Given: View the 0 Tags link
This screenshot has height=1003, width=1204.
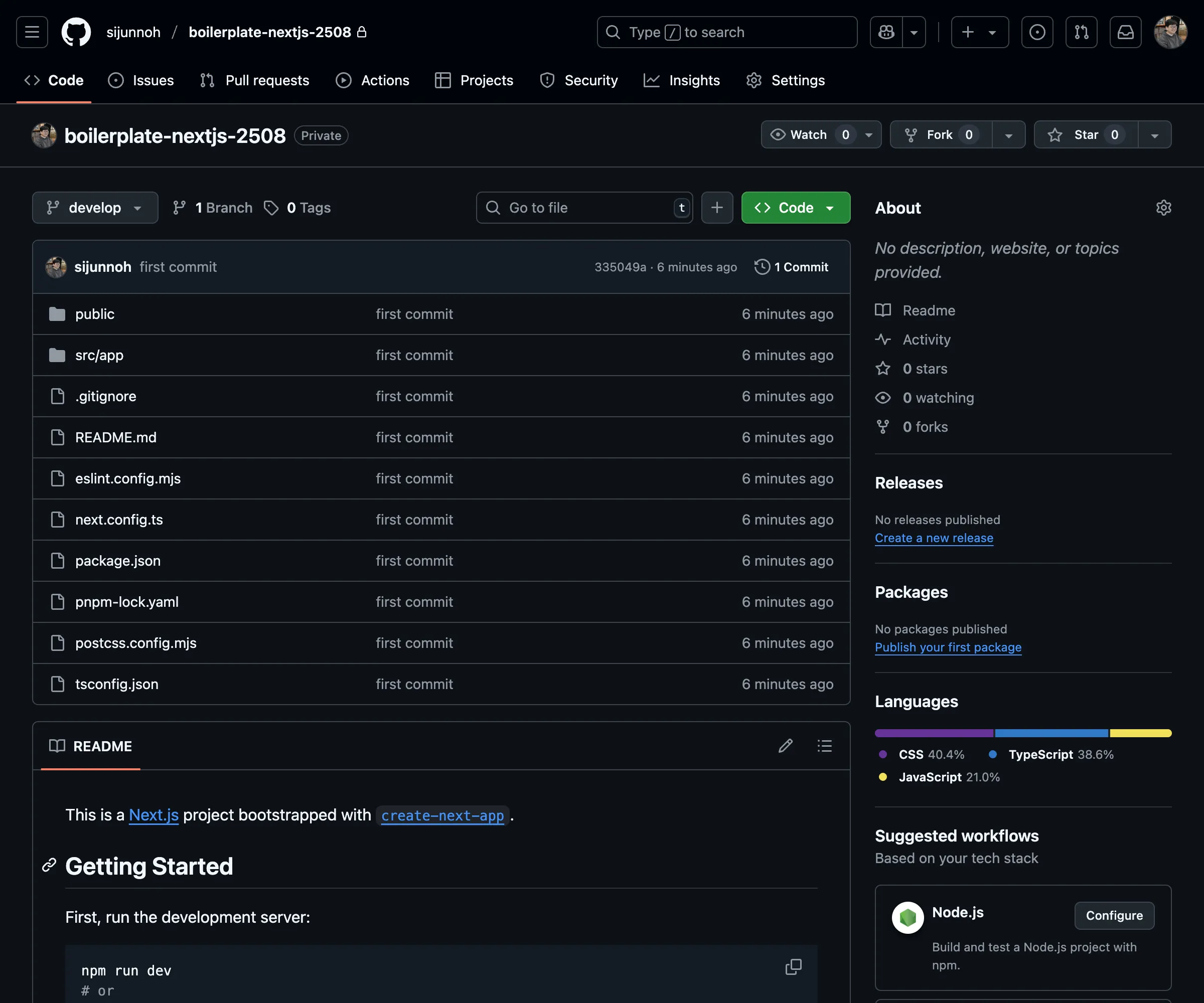Looking at the screenshot, I should (297, 208).
